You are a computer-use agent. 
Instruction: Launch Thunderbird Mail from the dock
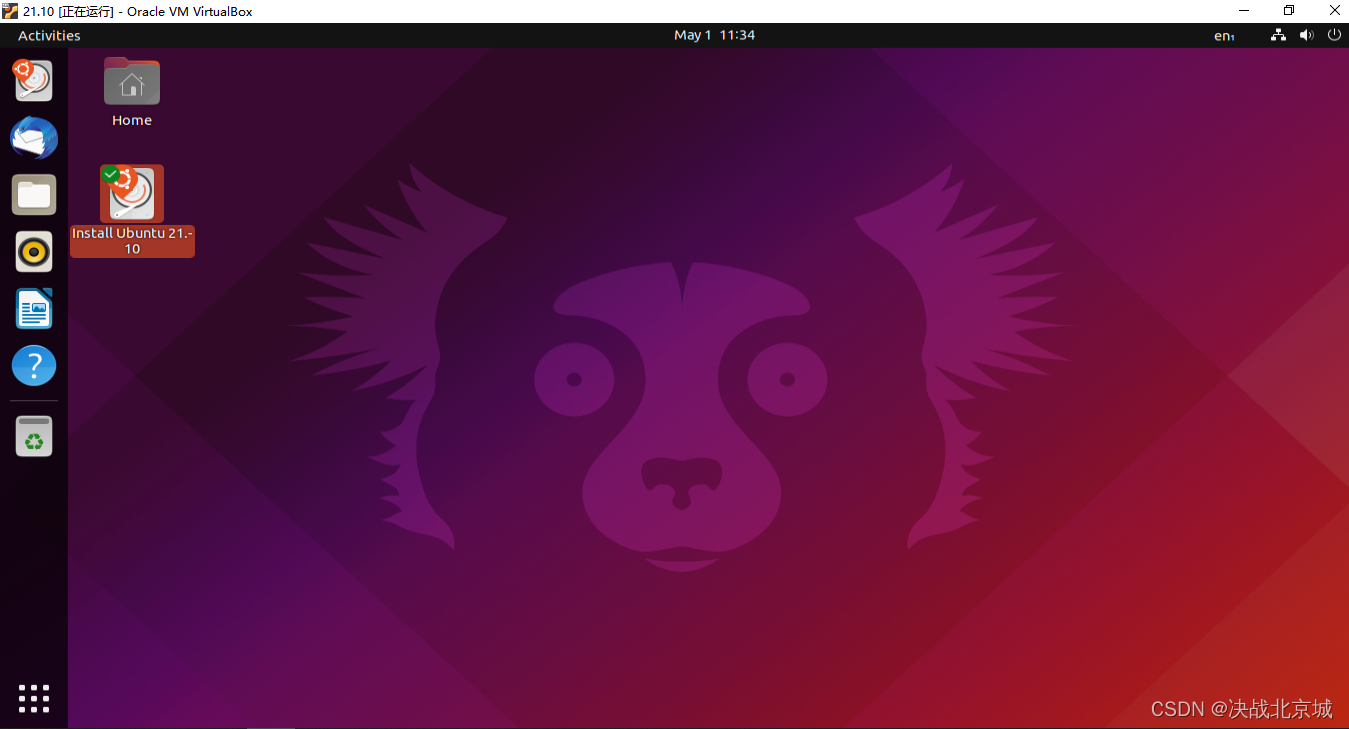pyautogui.click(x=34, y=138)
